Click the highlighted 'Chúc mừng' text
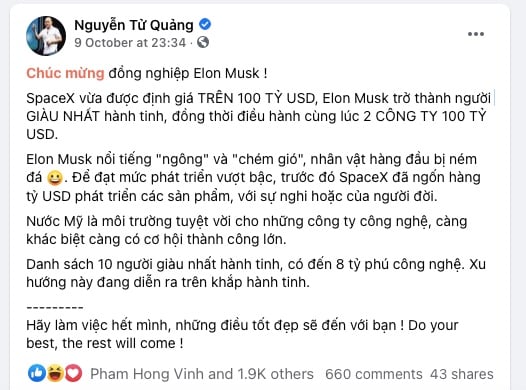 point(65,73)
